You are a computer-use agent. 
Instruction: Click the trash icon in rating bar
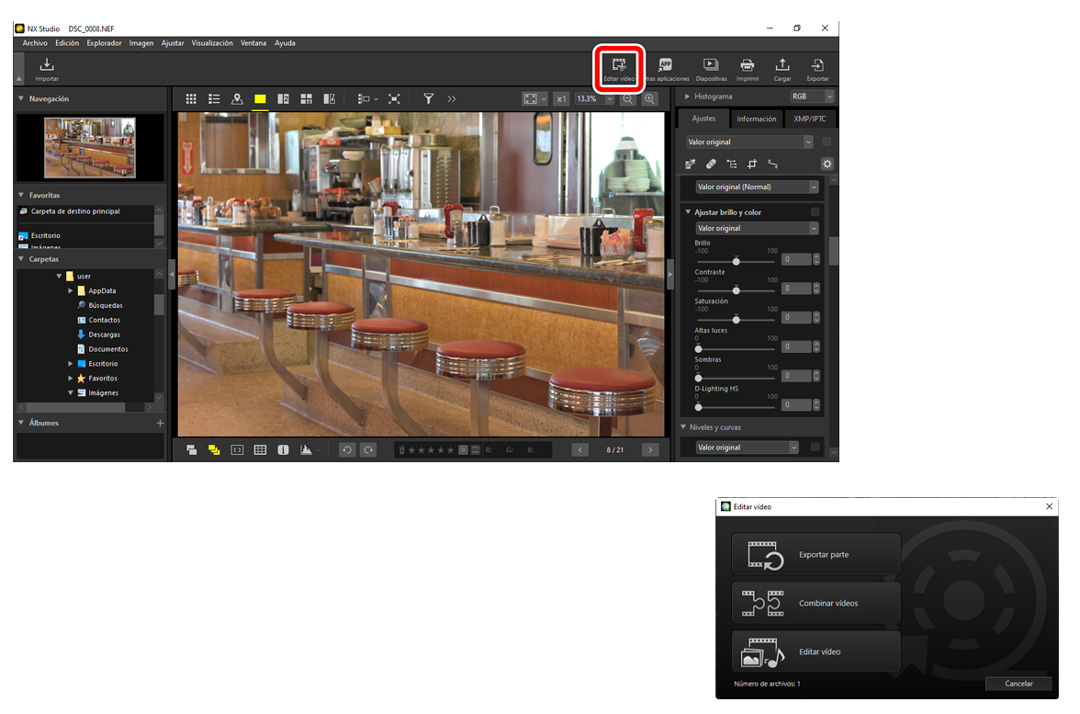(402, 450)
